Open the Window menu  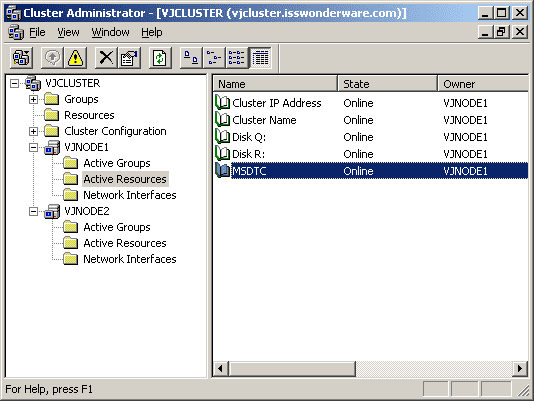(x=110, y=32)
